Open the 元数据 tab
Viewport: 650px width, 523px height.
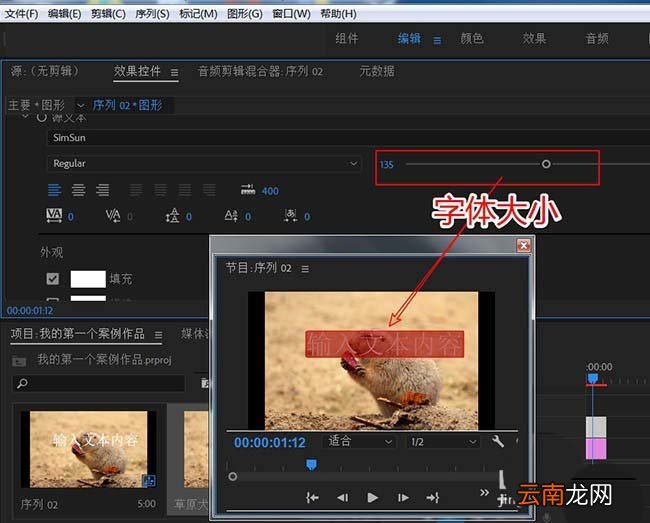(377, 71)
